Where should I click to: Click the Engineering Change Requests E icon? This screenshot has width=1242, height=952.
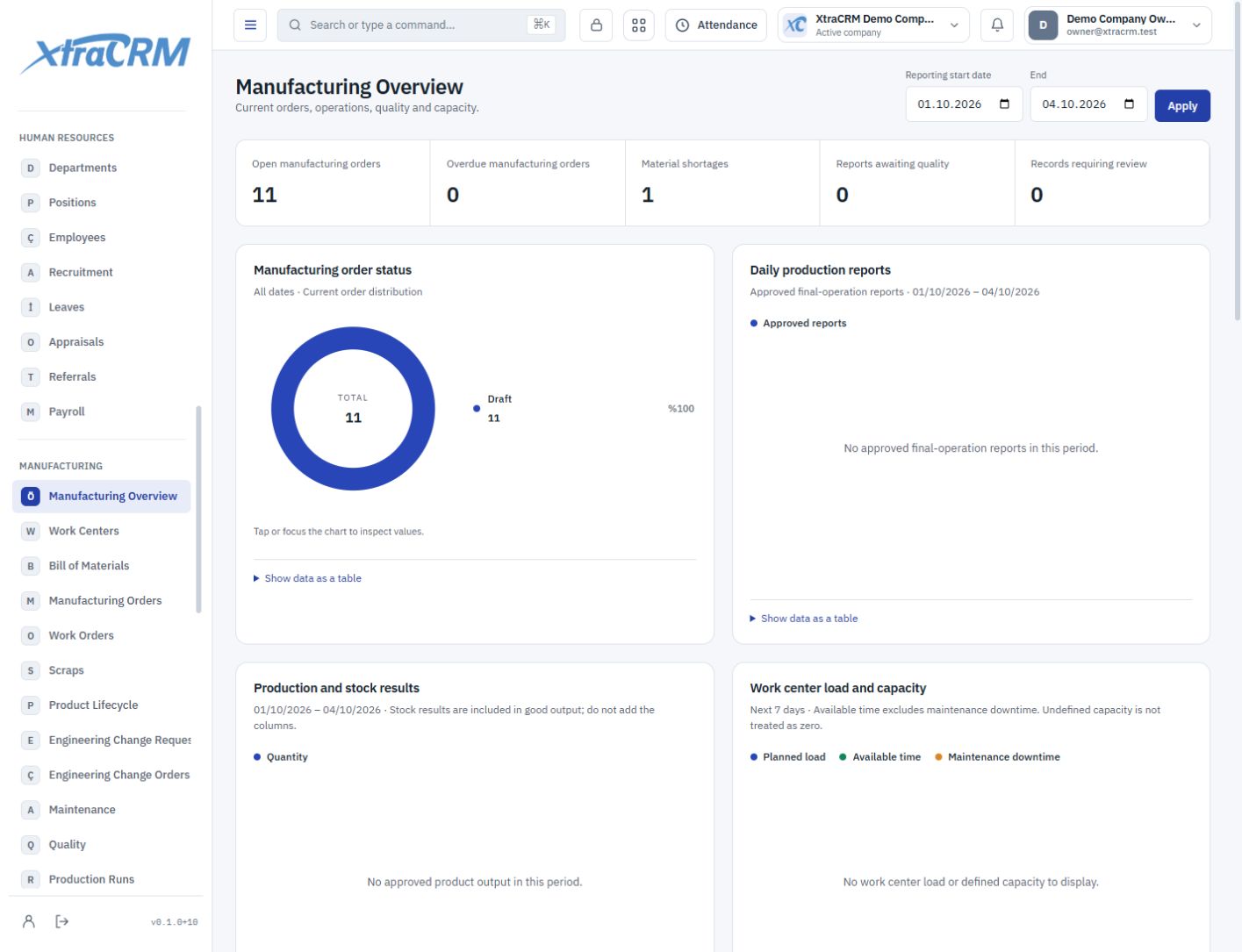31,740
